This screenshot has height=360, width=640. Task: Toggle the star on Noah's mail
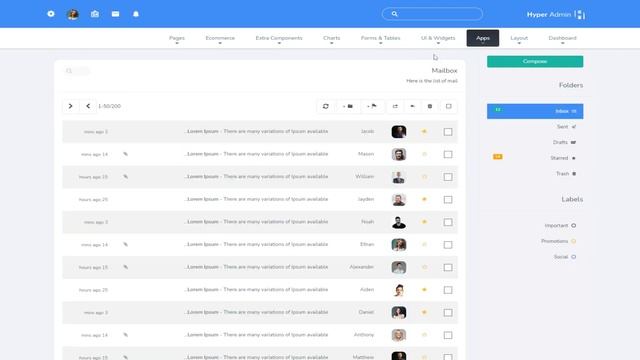[x=424, y=222]
